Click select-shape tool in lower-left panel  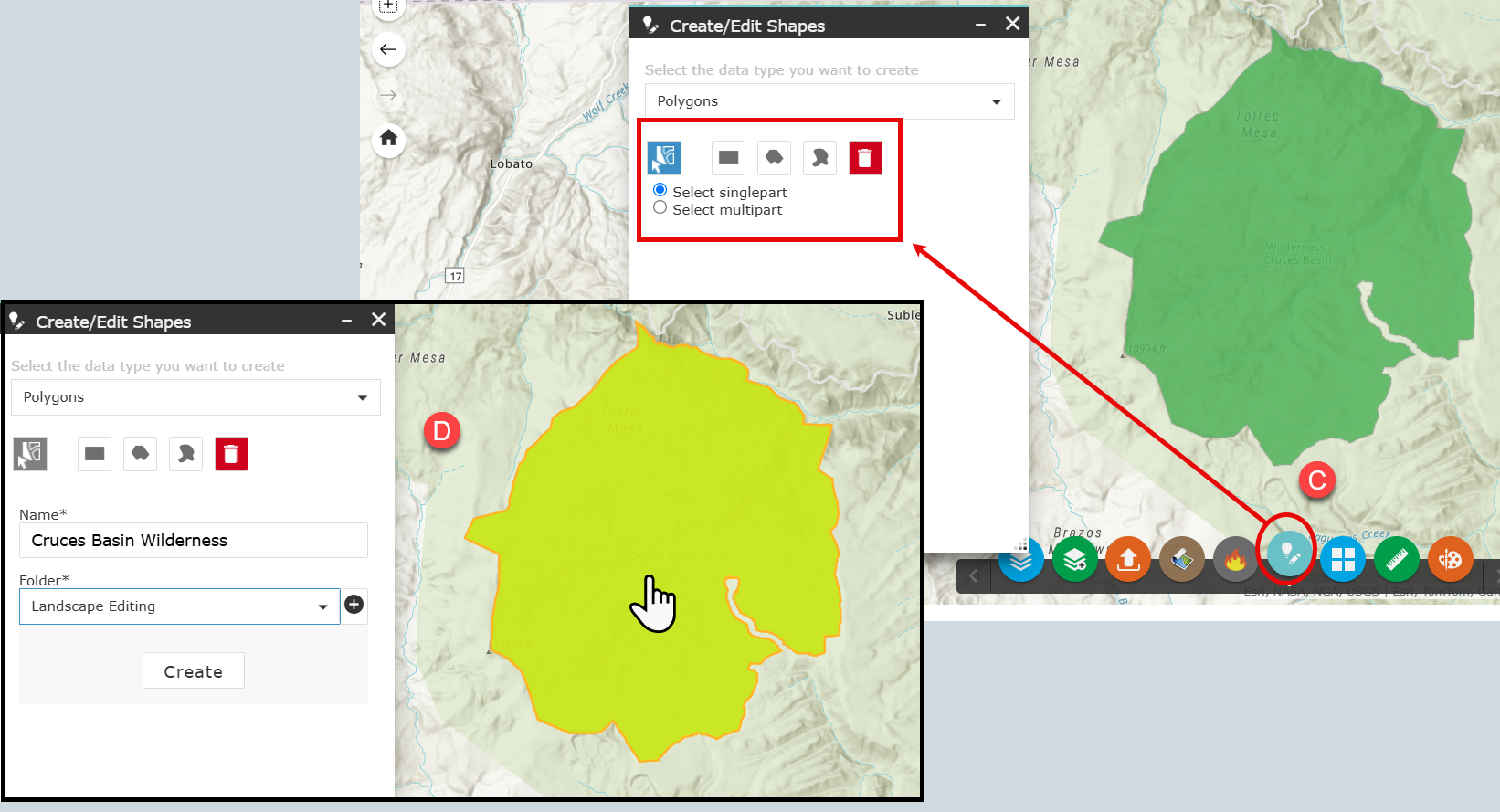30,454
